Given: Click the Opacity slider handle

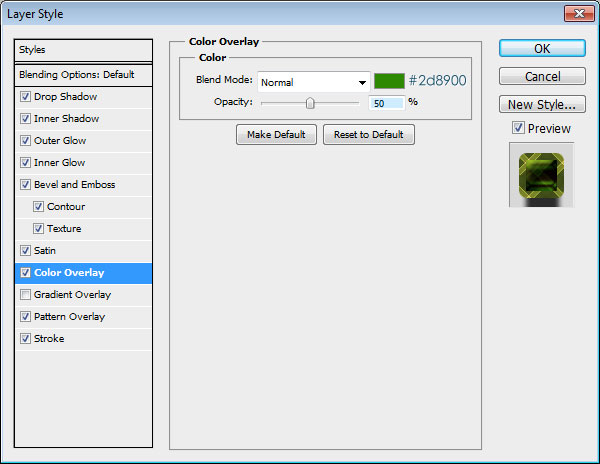Looking at the screenshot, I should pos(310,102).
